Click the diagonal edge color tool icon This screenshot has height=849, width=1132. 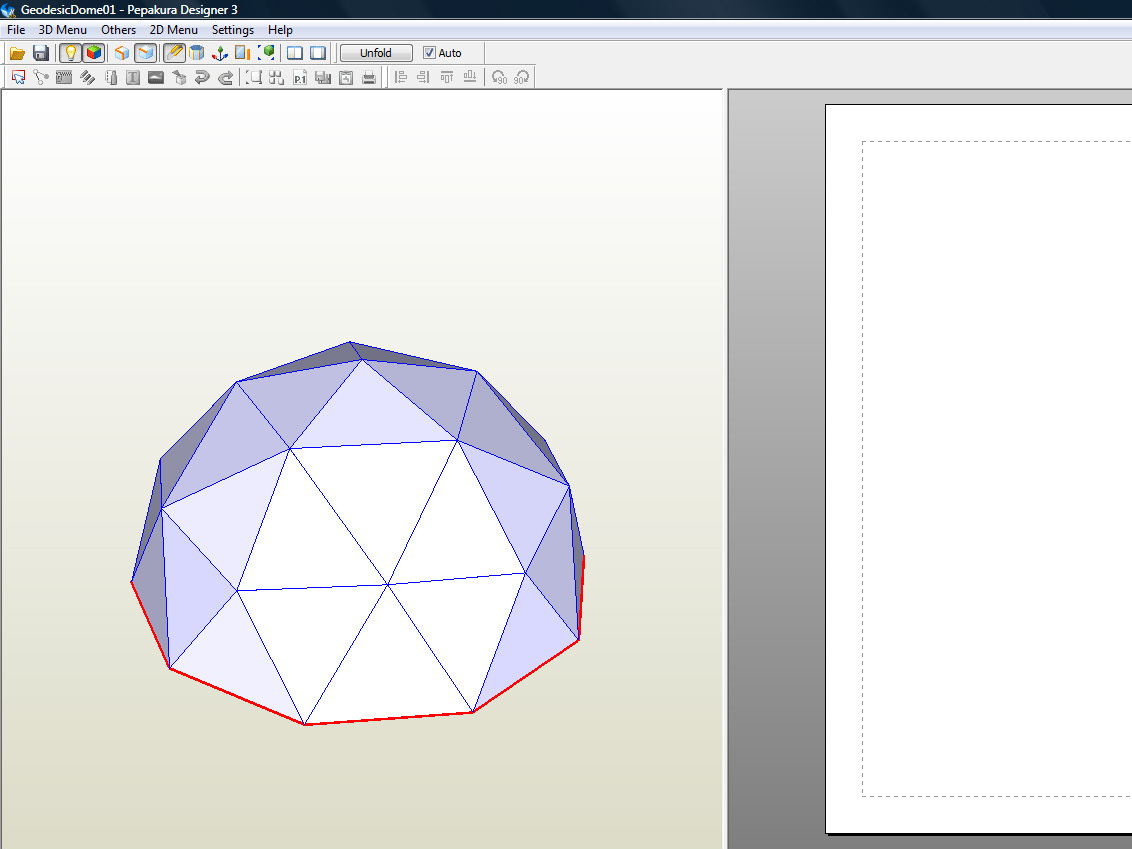87,77
